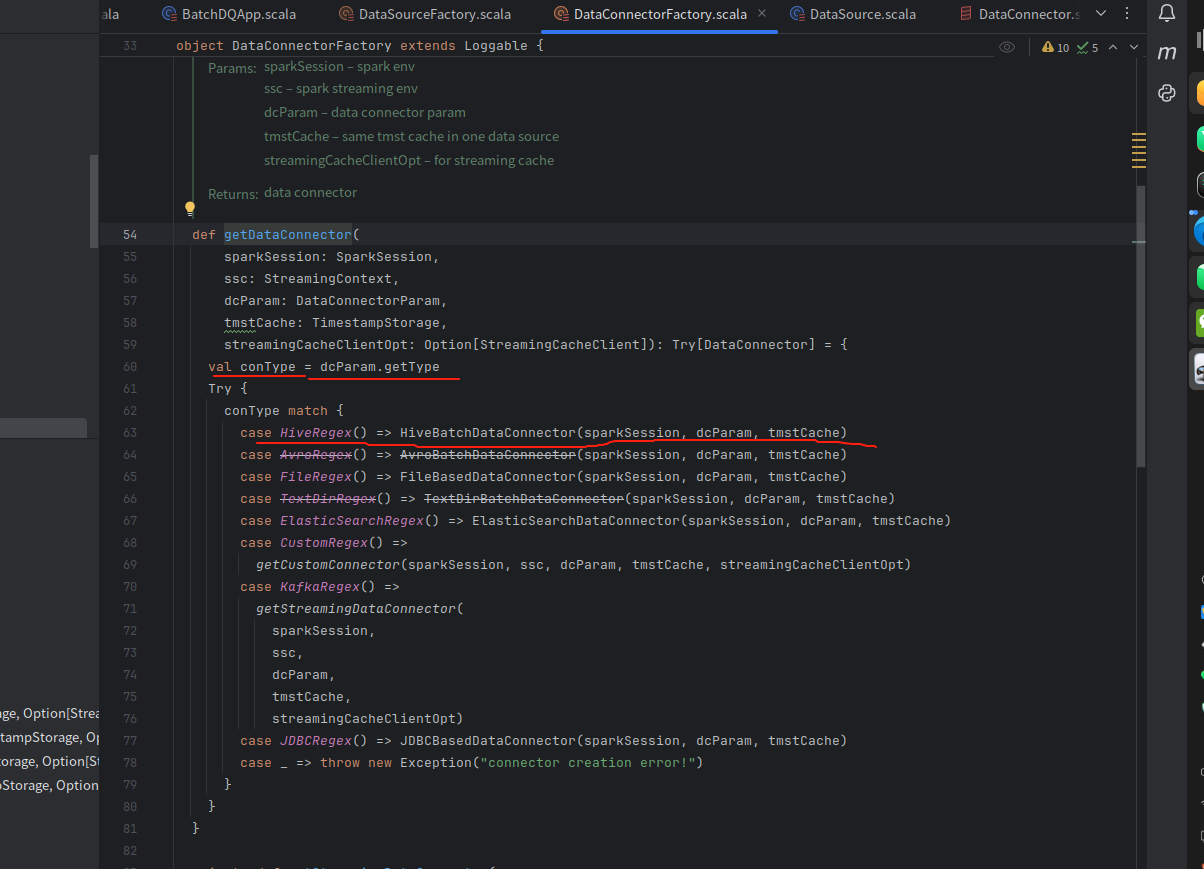Click the JDBCRegex case pattern
Screen dimensions: 1204x869
(x=316, y=741)
